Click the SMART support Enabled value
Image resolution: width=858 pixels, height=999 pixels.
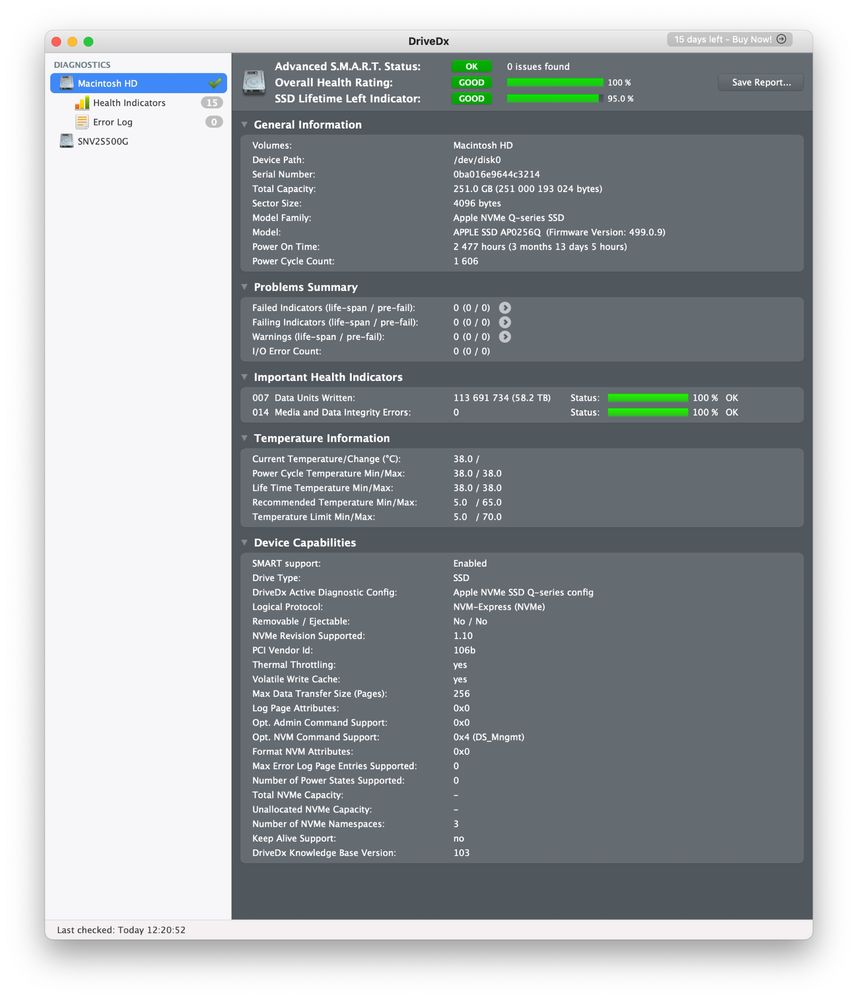point(469,563)
